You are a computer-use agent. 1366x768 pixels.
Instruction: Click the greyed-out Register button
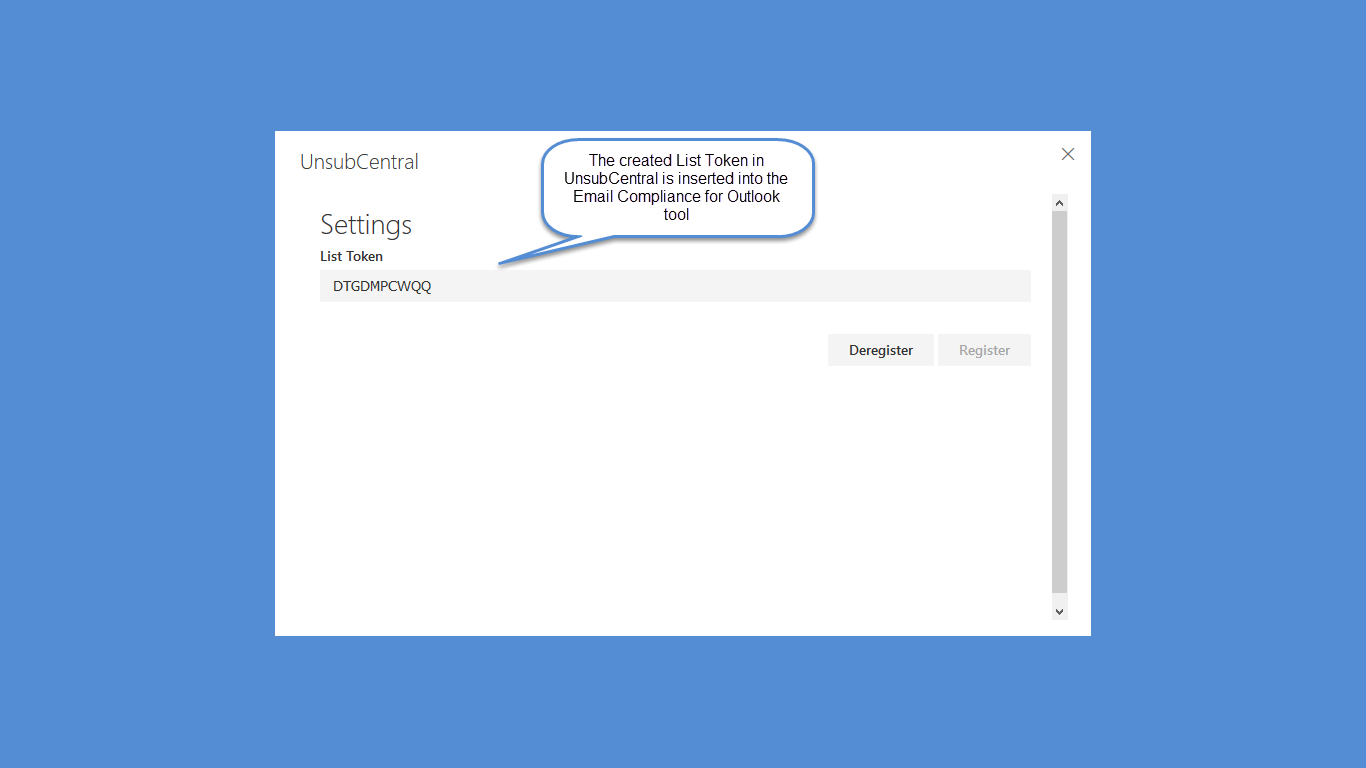[x=984, y=350]
